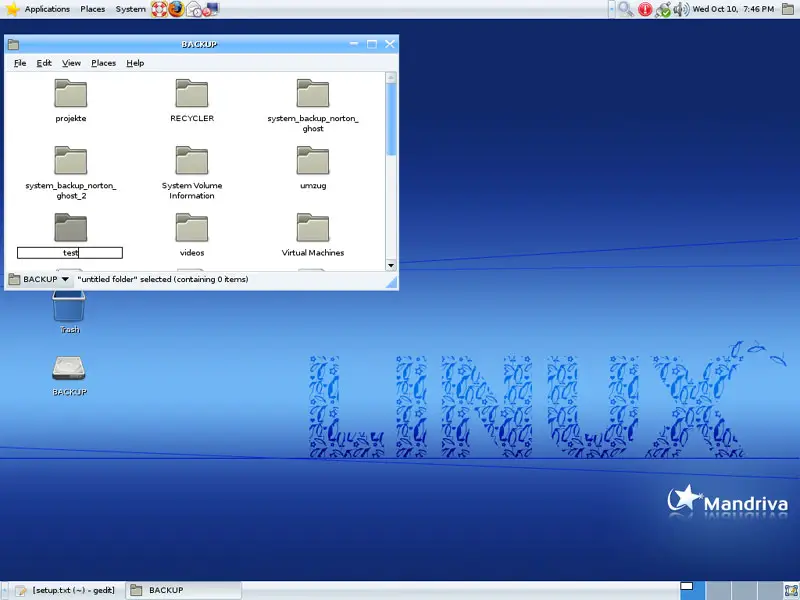
Task: Click the Virtual Machines folder label
Action: (313, 253)
